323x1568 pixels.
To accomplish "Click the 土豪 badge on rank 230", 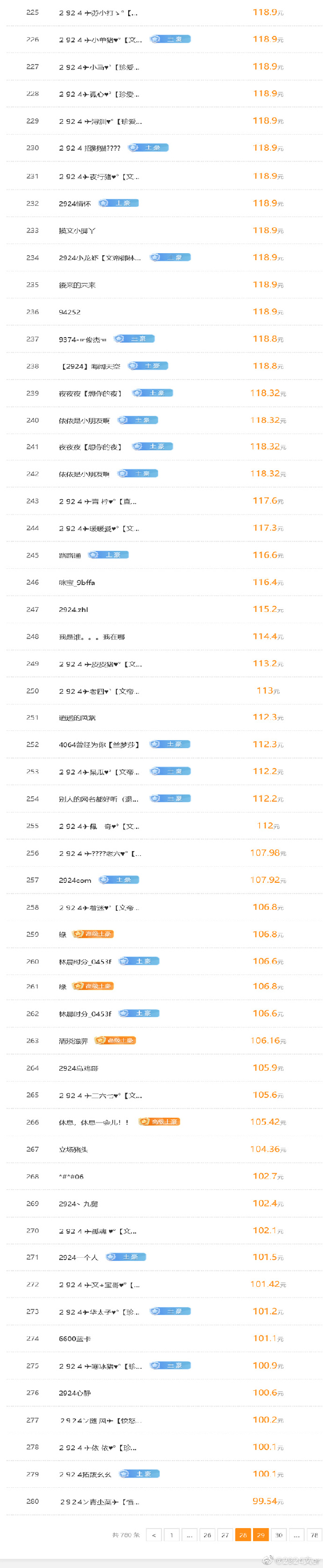I will [x=149, y=147].
